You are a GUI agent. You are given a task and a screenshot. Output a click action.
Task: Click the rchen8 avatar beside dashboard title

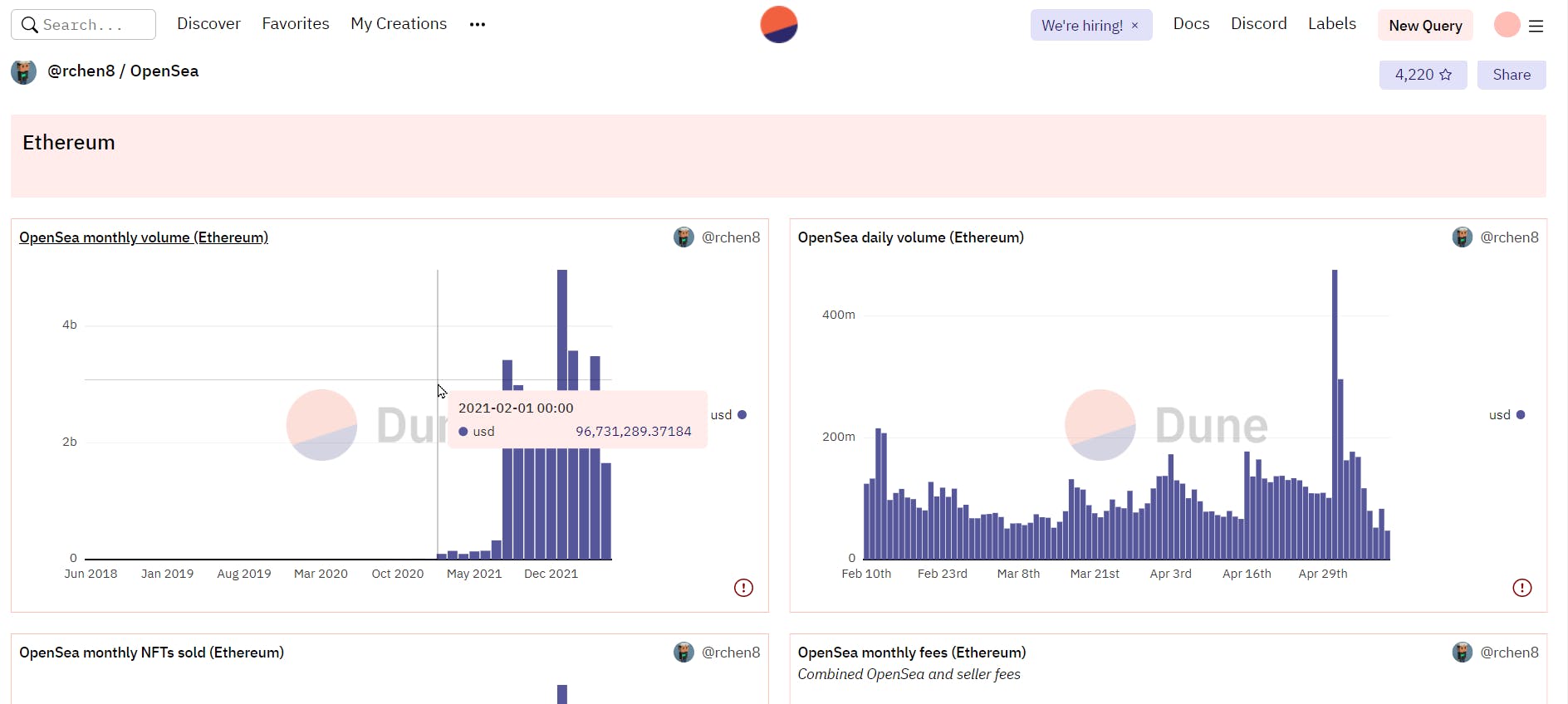pos(23,72)
